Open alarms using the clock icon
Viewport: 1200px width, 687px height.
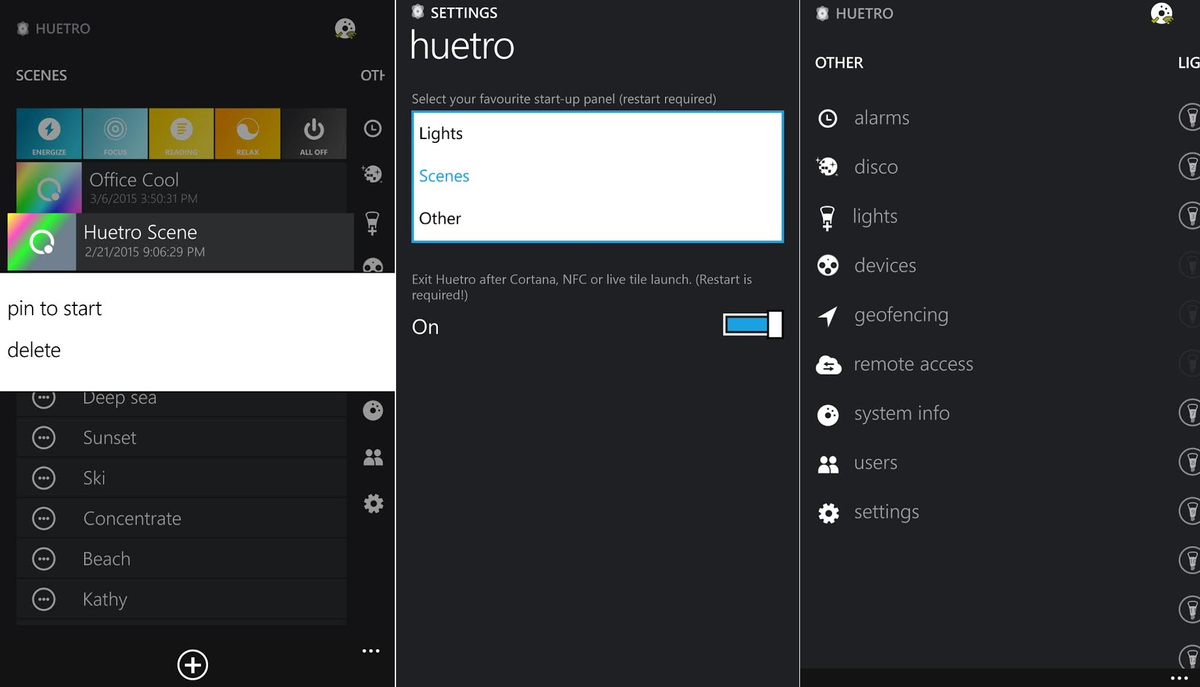[x=828, y=117]
